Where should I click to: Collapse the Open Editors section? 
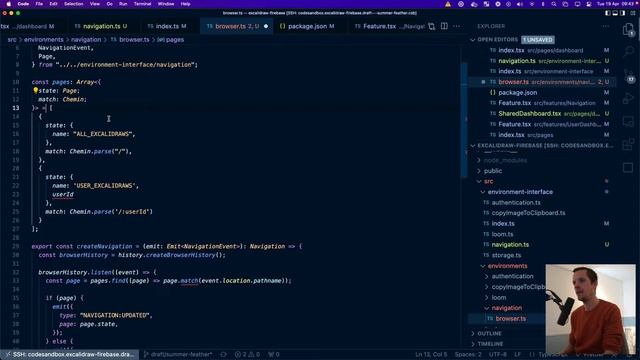coord(497,40)
